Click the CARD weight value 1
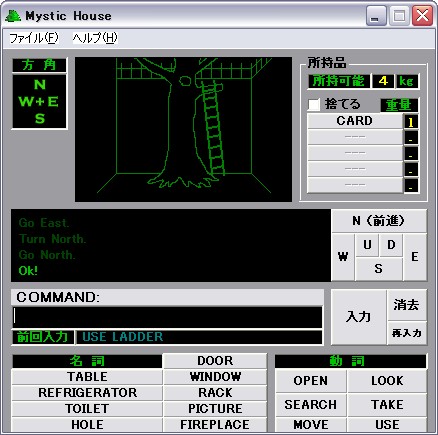Viewport: 438px width, 435px height. (x=411, y=122)
